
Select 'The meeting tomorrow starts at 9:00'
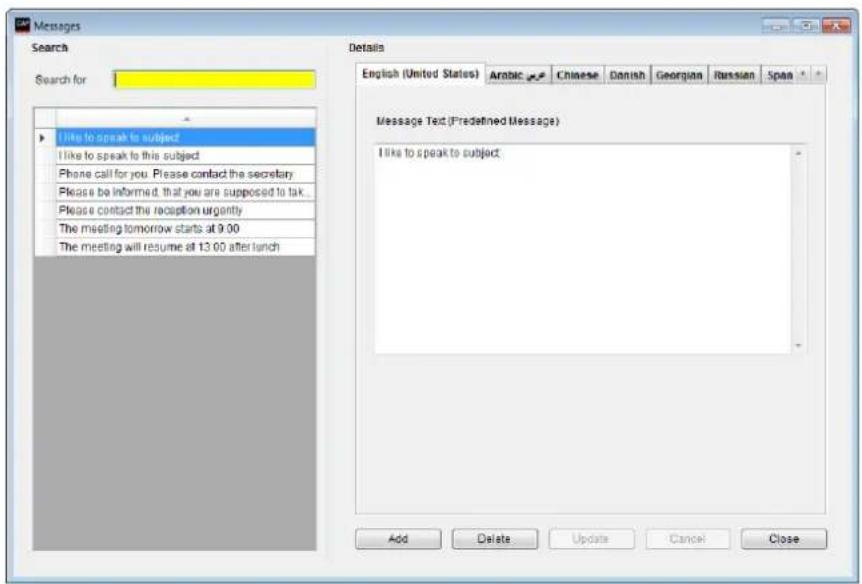pyautogui.click(x=186, y=228)
